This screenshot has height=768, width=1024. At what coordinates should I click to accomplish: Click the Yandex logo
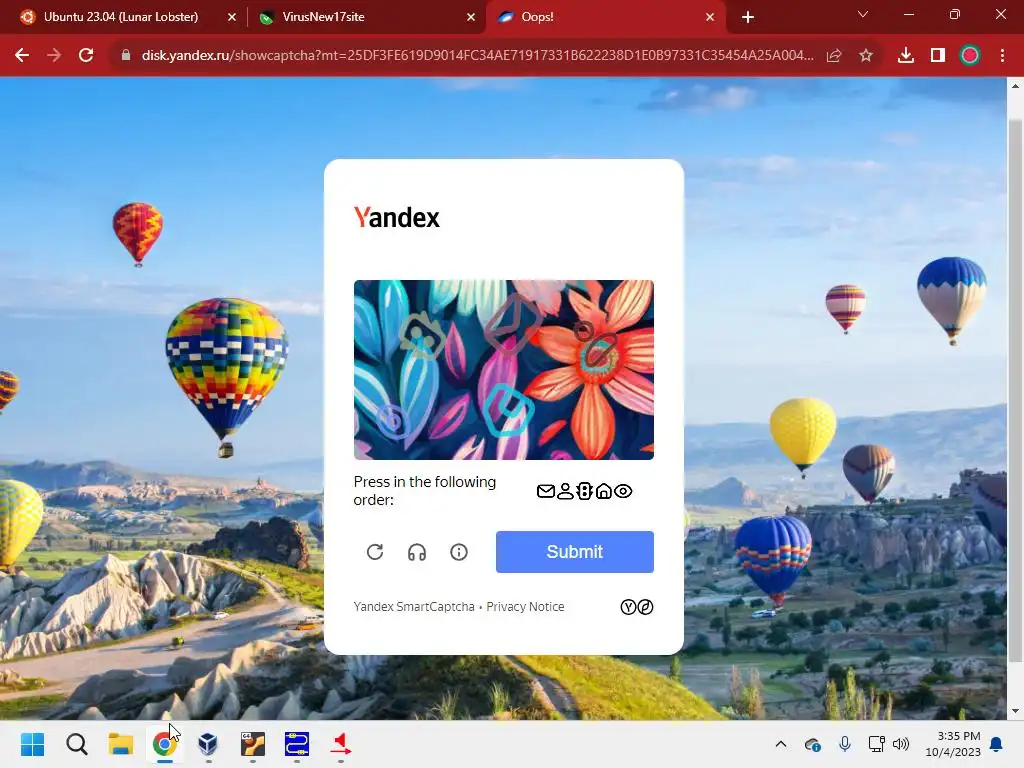[x=396, y=217]
